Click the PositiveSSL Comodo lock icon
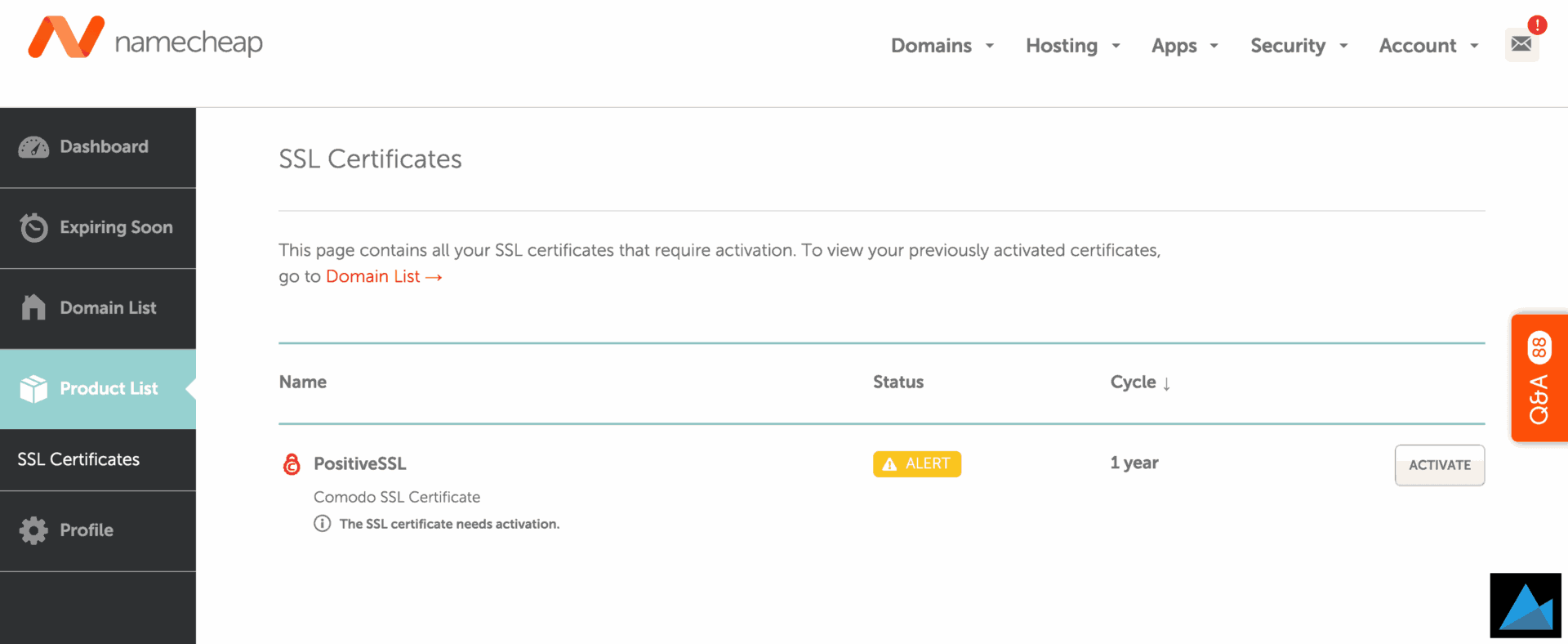Image resolution: width=1568 pixels, height=644 pixels. [292, 464]
